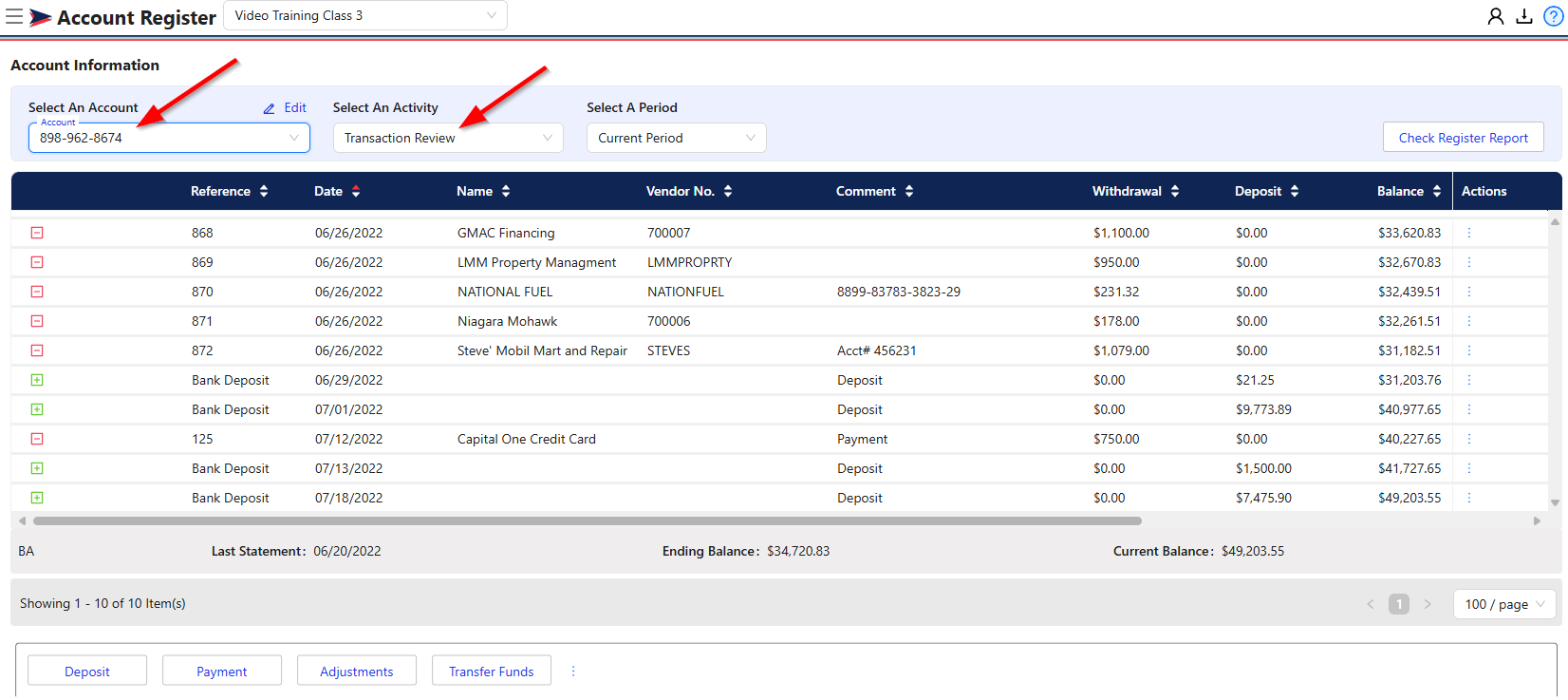Click the minus icon on row 869
The image size is (1568, 700).
(x=37, y=262)
